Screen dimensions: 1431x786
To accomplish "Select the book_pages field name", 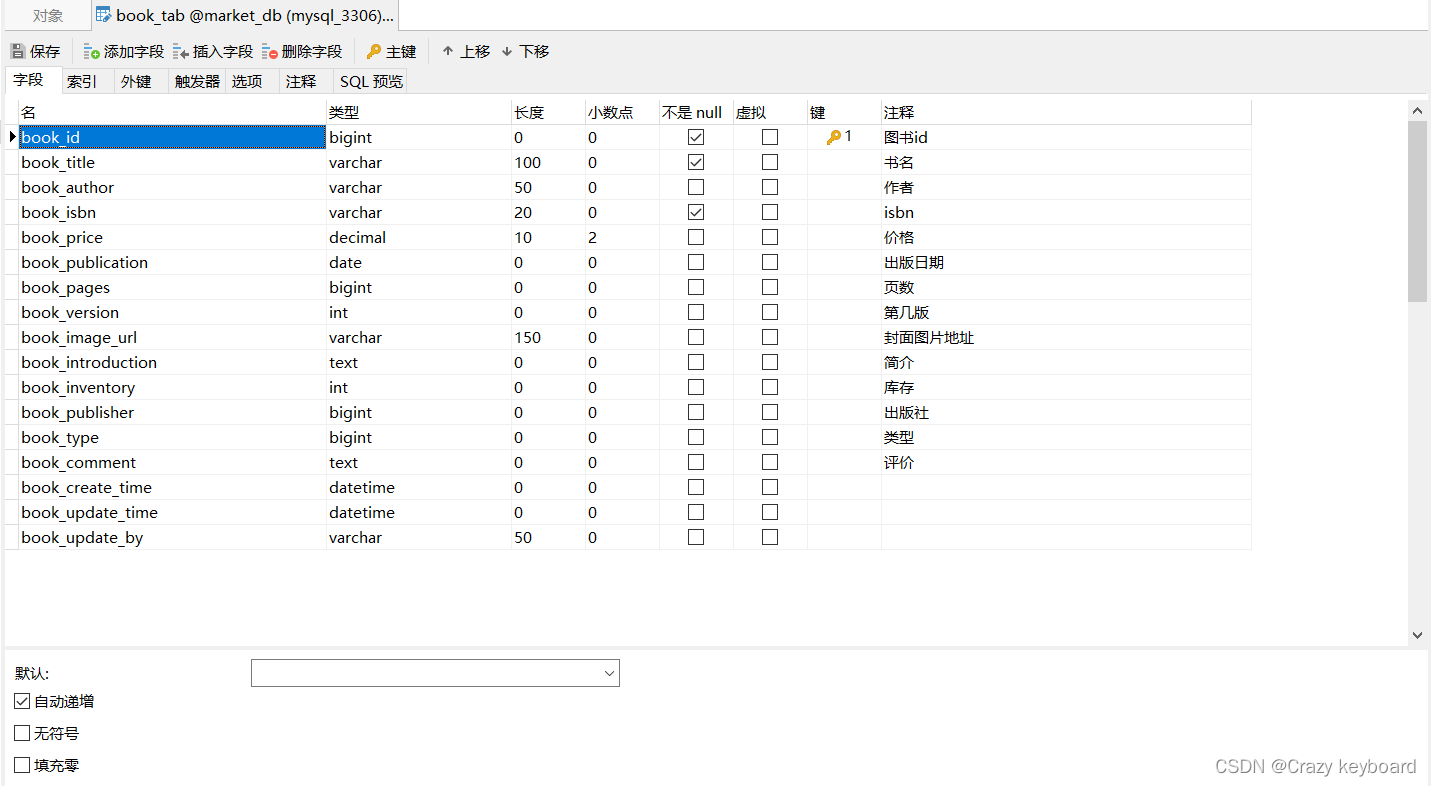I will coord(66,287).
